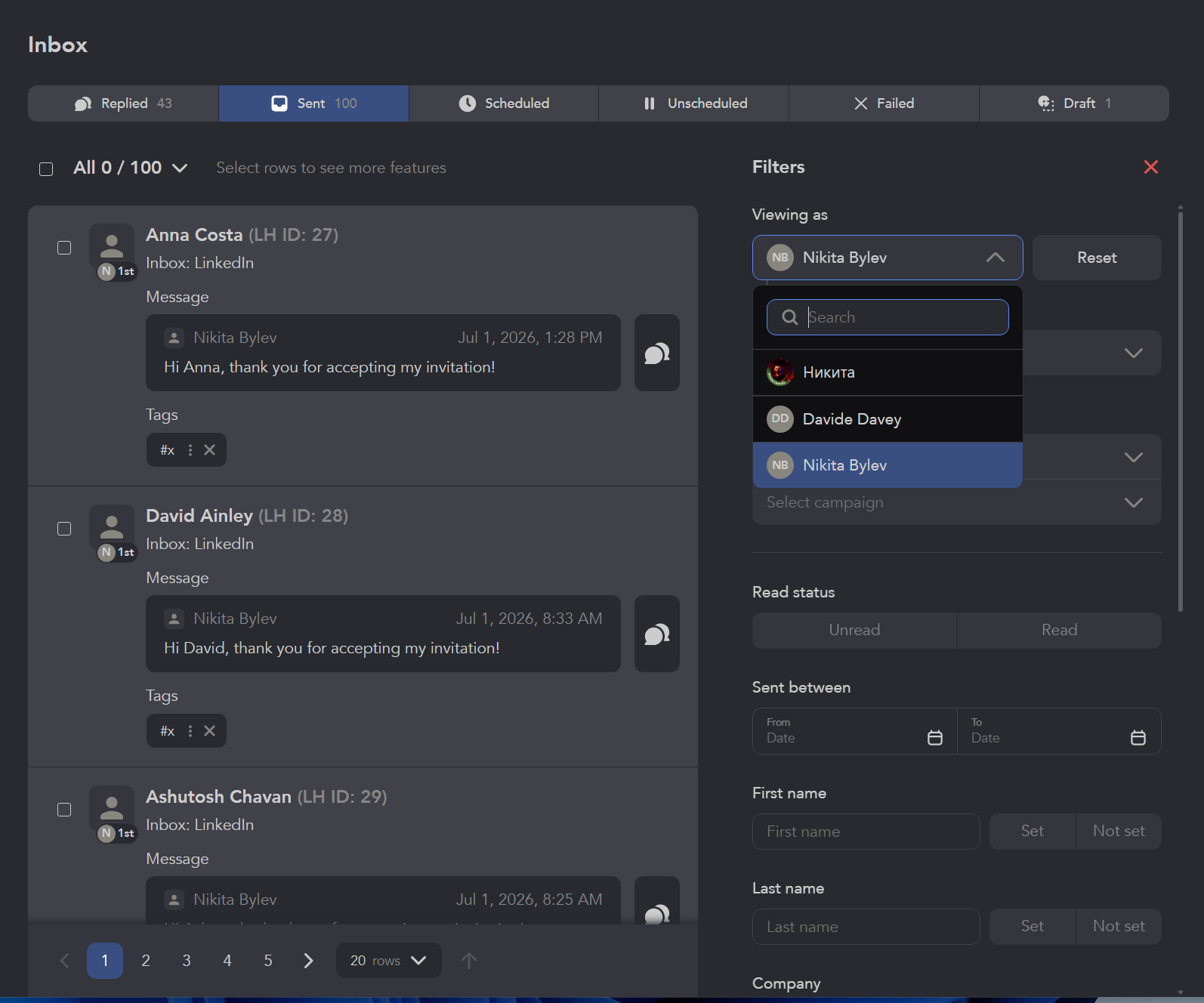Go to previous page arrow in pagination

pos(64,961)
